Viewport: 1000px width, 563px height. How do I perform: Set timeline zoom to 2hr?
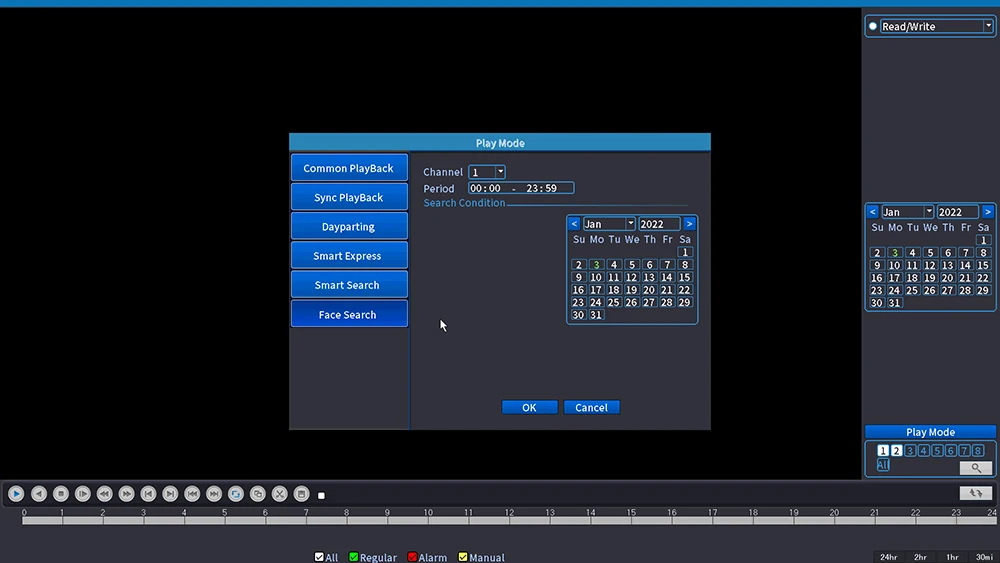(920, 557)
